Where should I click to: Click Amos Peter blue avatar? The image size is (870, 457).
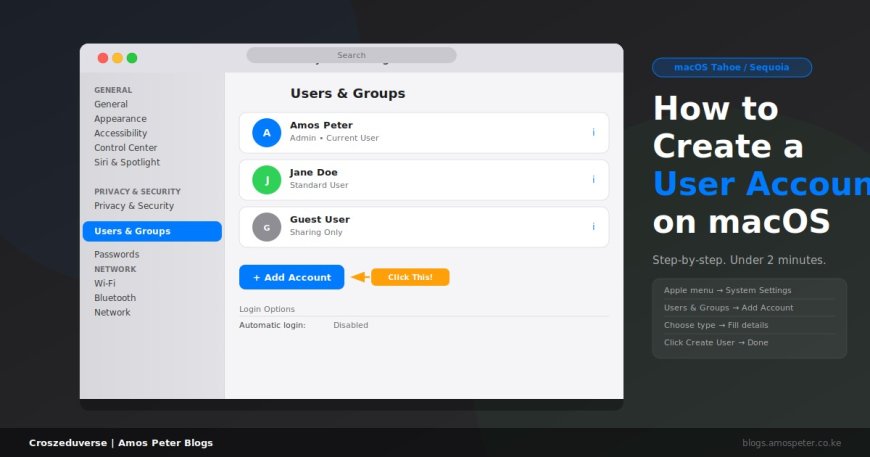tap(266, 133)
